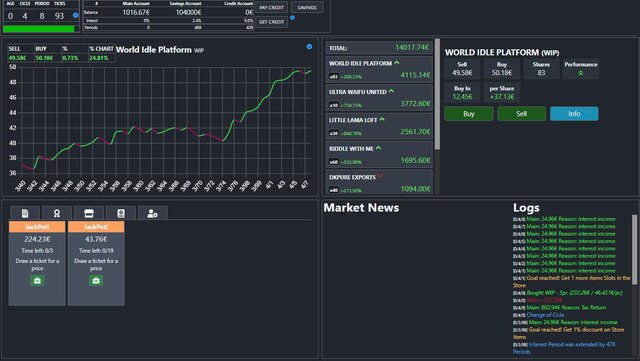Viewport: 640px width, 361px height.
Task: Select Little Lama Loft stock entry
Action: 379,126
